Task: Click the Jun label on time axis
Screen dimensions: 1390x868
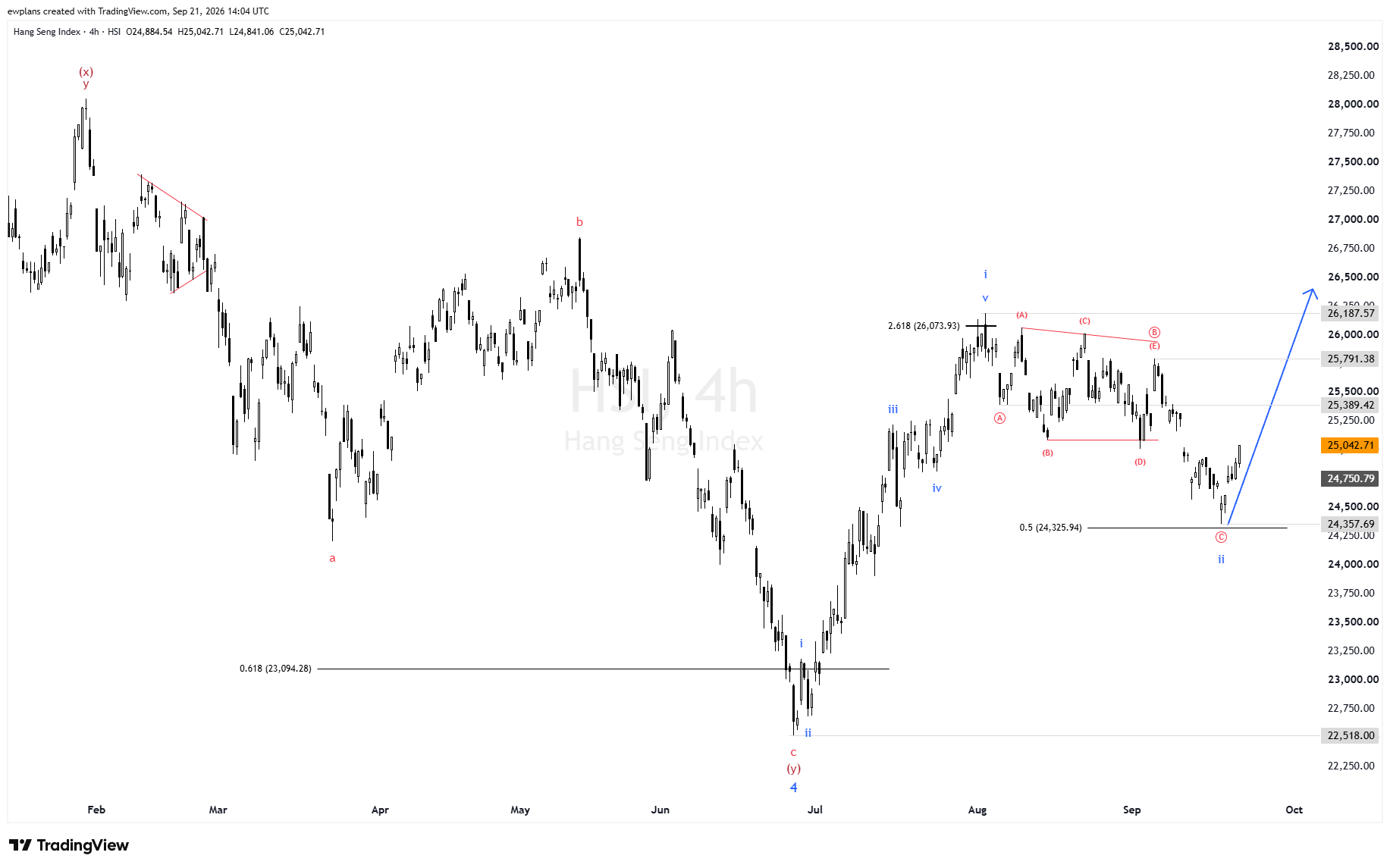Action: tap(660, 810)
